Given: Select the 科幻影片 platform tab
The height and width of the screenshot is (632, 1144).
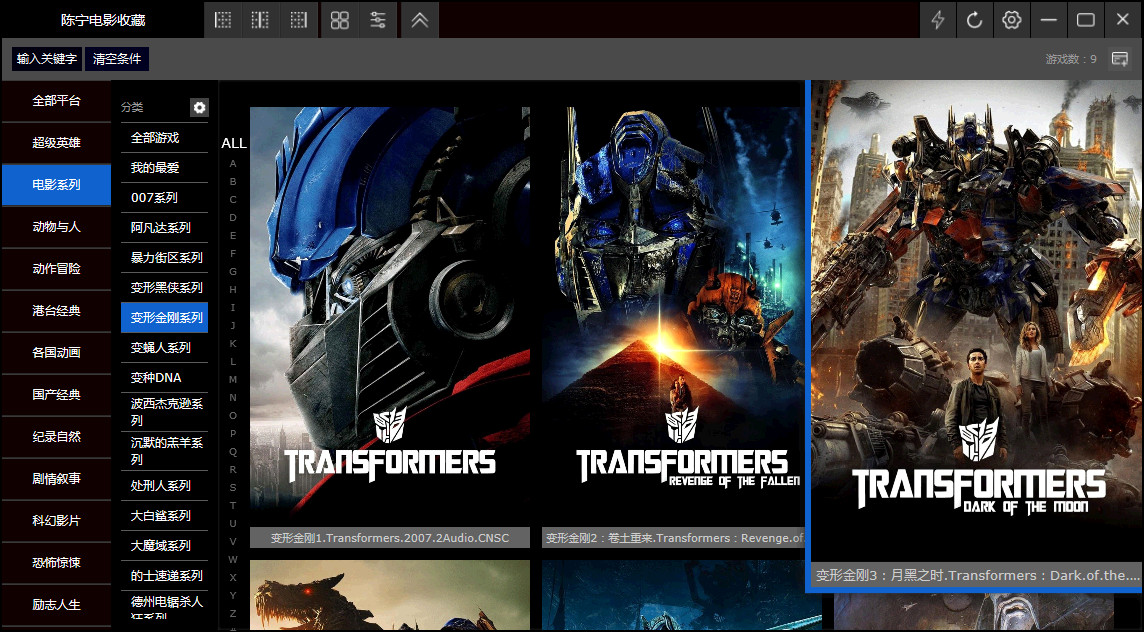Looking at the screenshot, I should pyautogui.click(x=56, y=521).
